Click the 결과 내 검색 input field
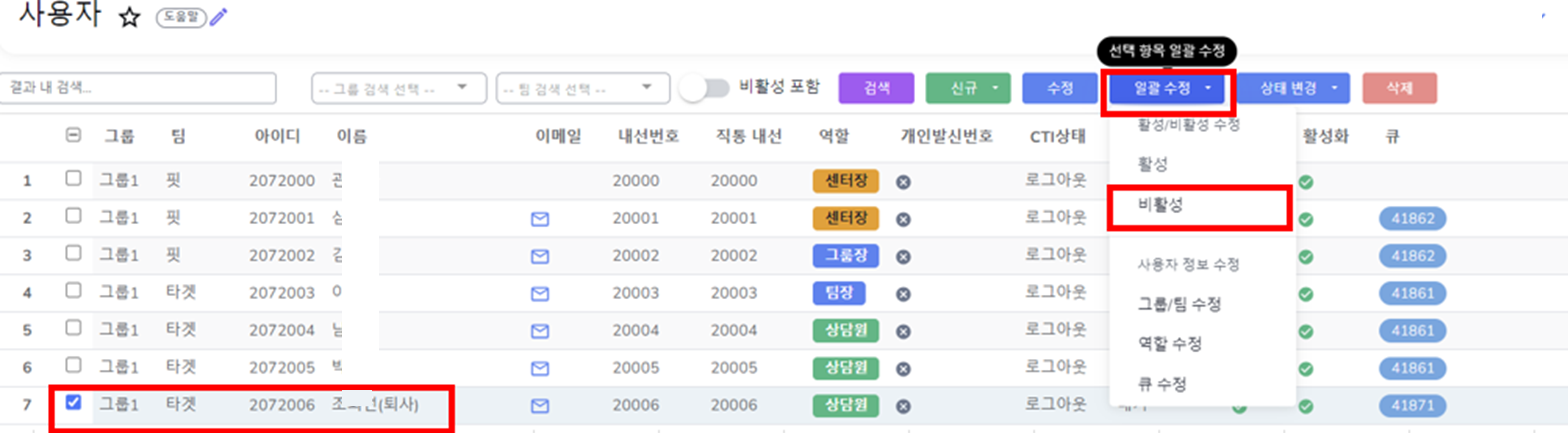1568x433 pixels. click(x=138, y=88)
